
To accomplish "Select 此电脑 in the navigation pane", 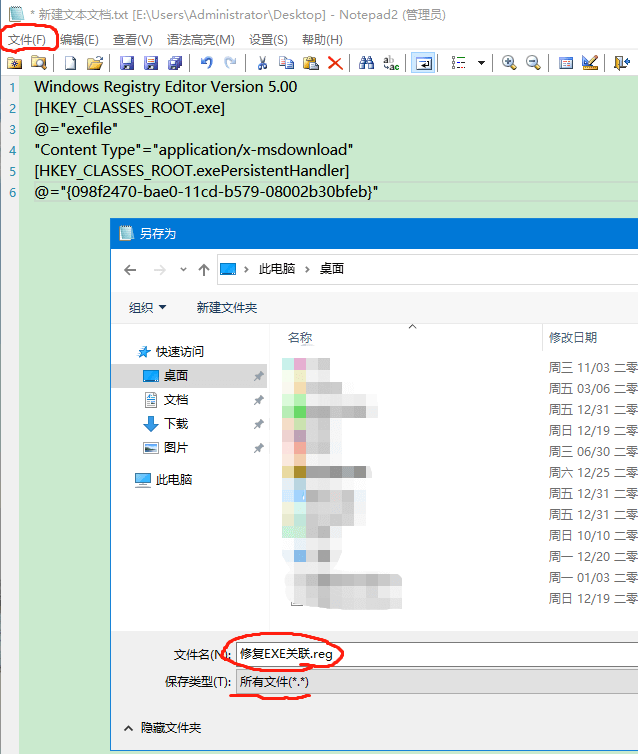I will coord(173,480).
